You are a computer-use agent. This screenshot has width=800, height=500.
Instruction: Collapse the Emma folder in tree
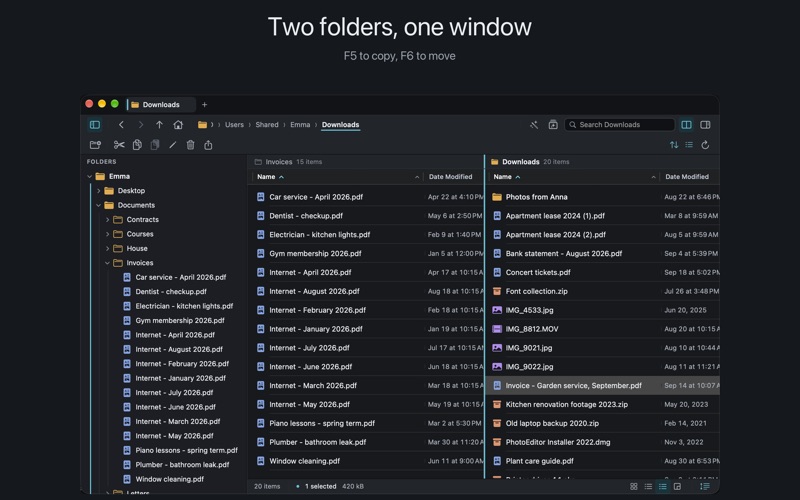click(90, 177)
